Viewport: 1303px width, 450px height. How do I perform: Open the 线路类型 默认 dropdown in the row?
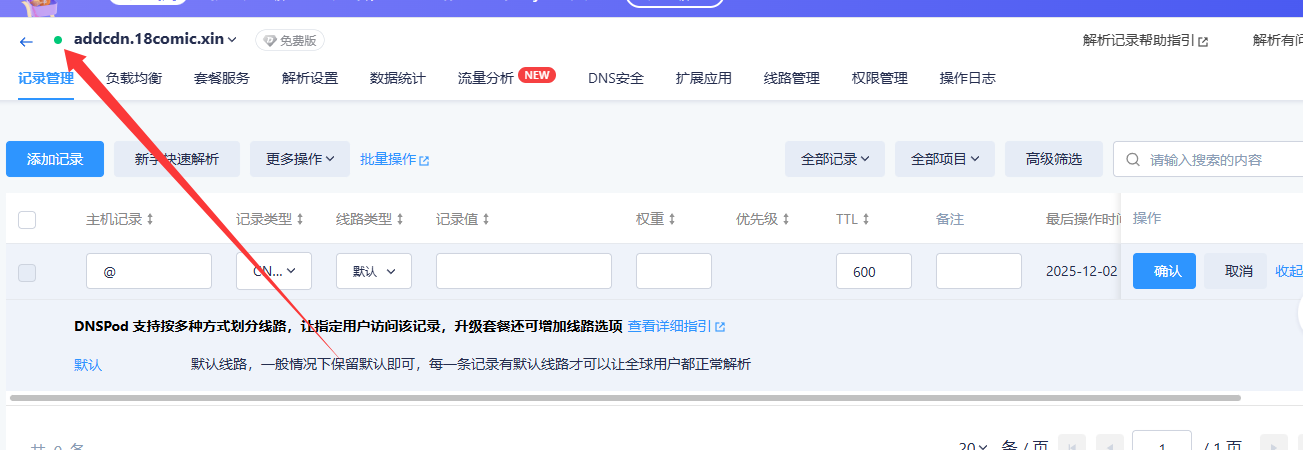tap(373, 271)
